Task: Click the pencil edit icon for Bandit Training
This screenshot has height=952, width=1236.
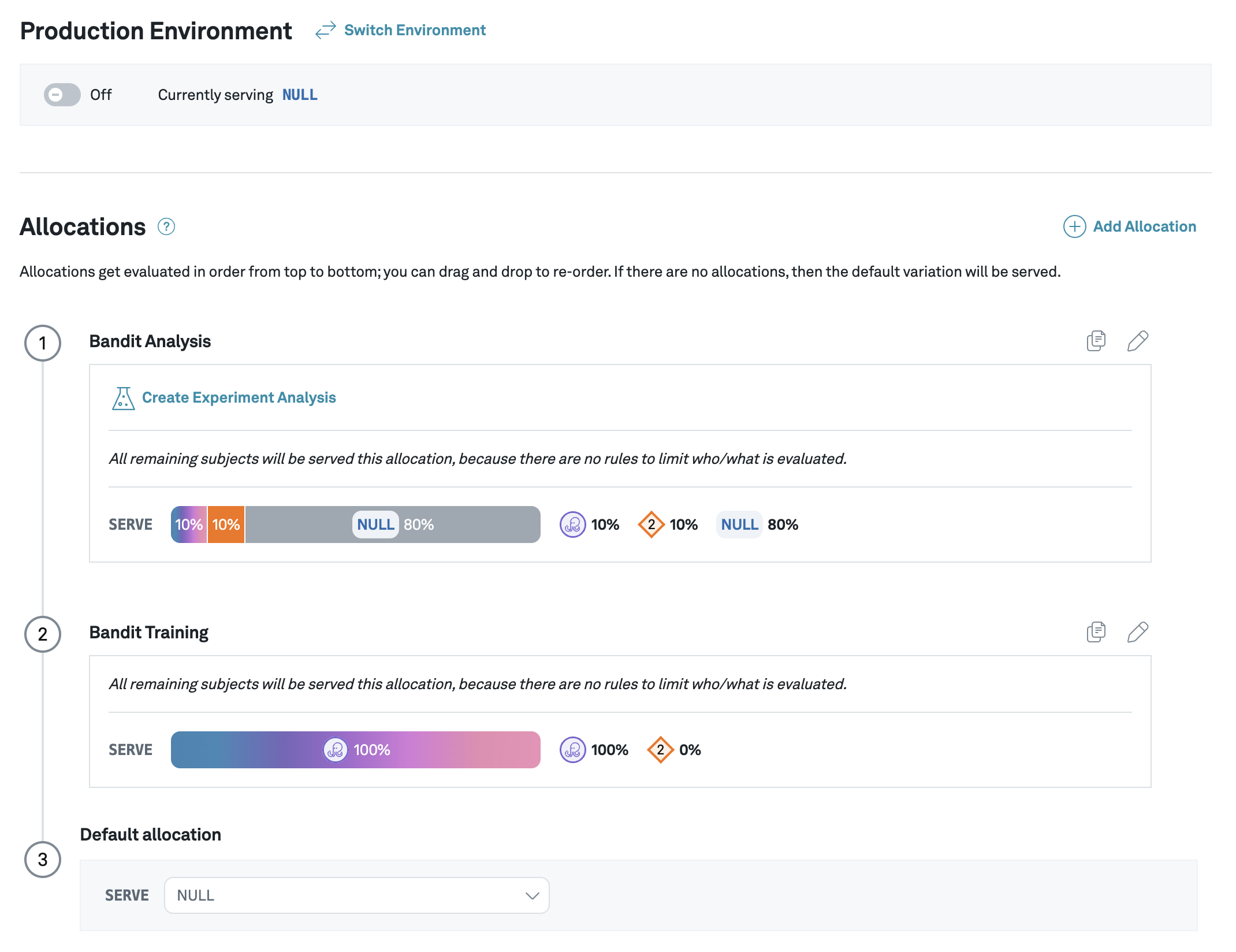Action: pyautogui.click(x=1137, y=632)
